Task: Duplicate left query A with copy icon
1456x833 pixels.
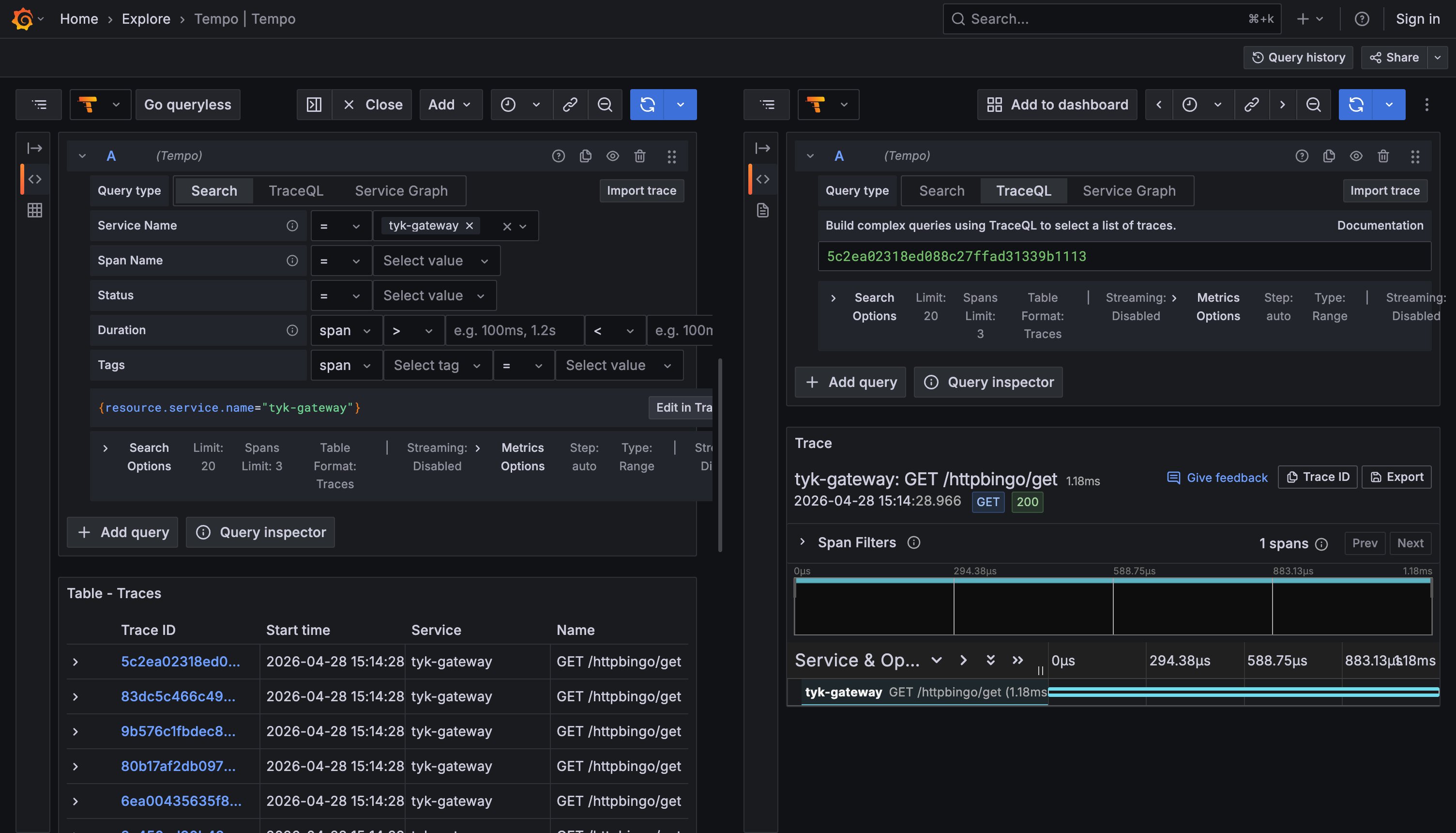Action: 585,156
